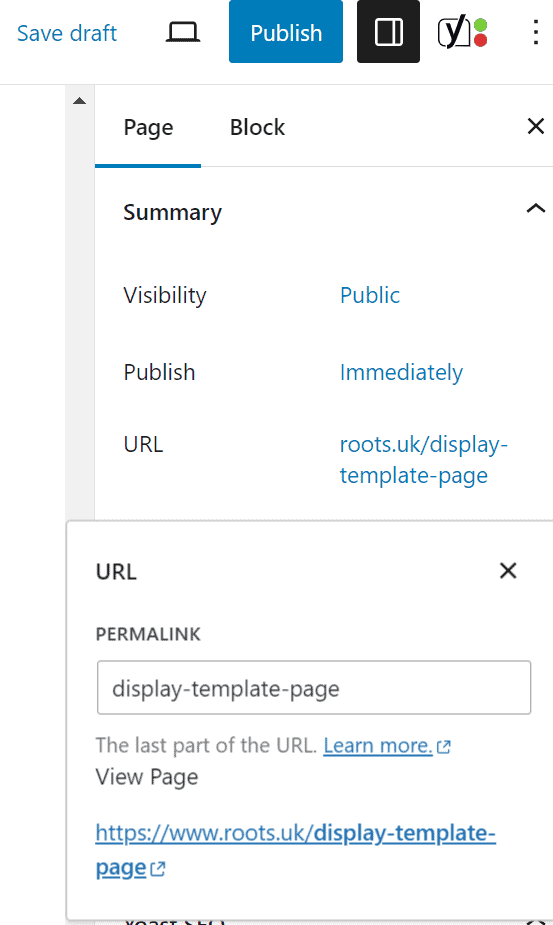Click the scroll-up arrow
This screenshot has width=553, height=925.
click(x=79, y=101)
